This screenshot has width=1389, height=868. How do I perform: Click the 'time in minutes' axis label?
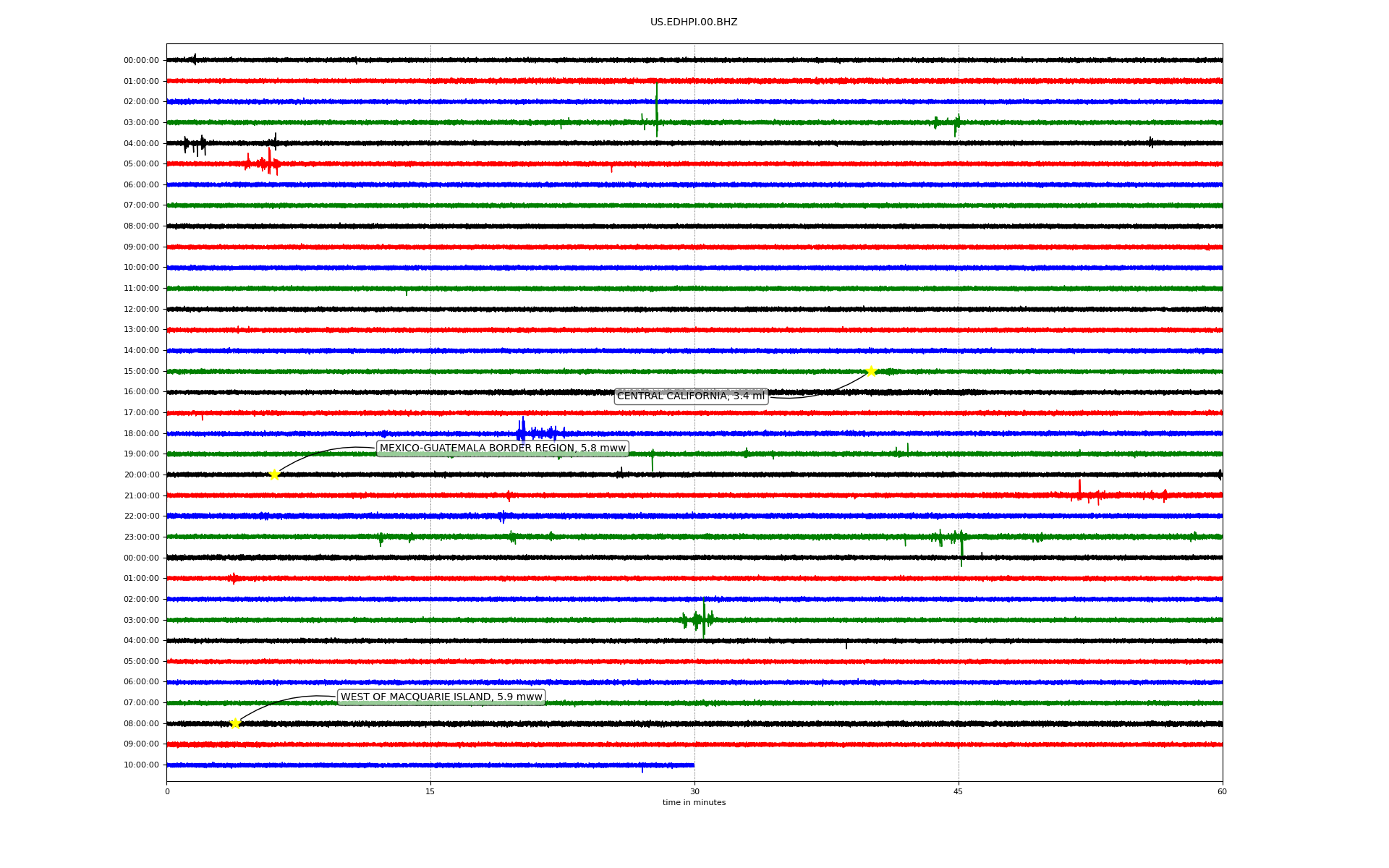[x=693, y=803]
